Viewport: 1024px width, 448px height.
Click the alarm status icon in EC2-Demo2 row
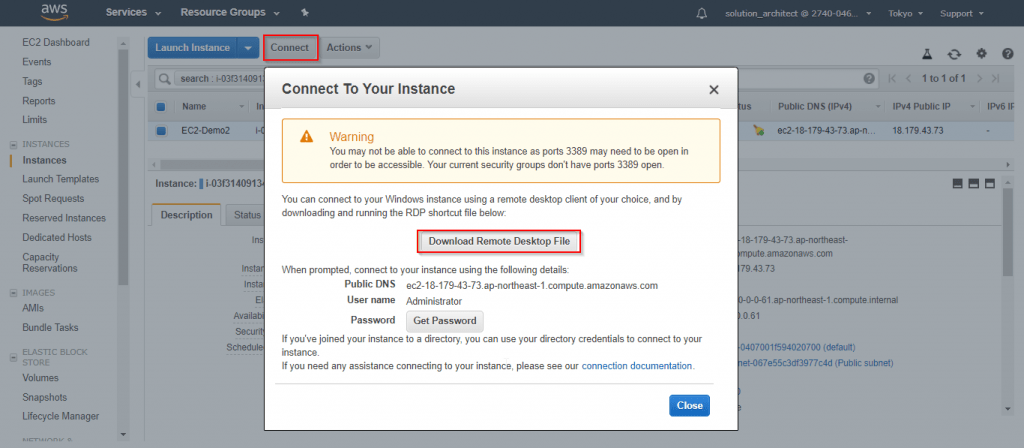(758, 130)
